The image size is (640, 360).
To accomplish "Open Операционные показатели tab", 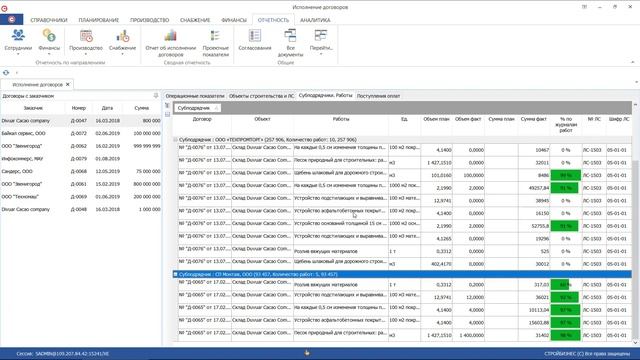I will click(195, 96).
